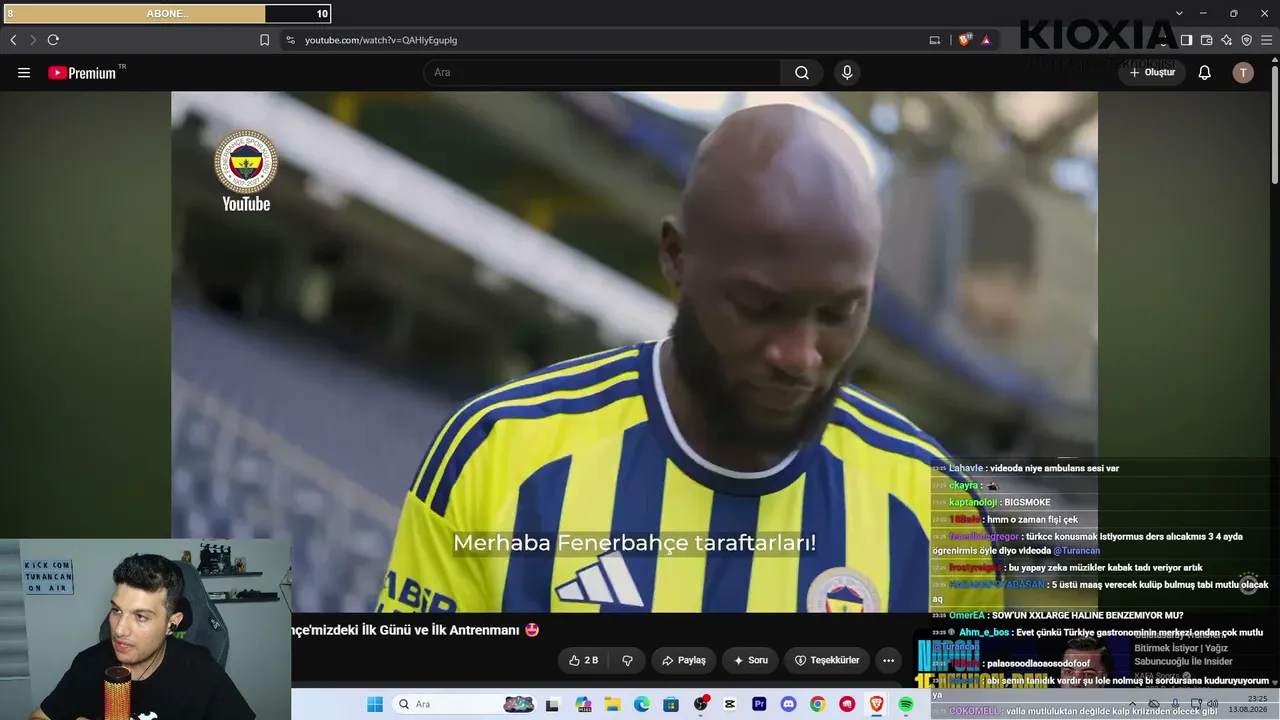
Task: Open Microsoft 365 Copilot taskbar icon
Action: pyautogui.click(x=583, y=704)
